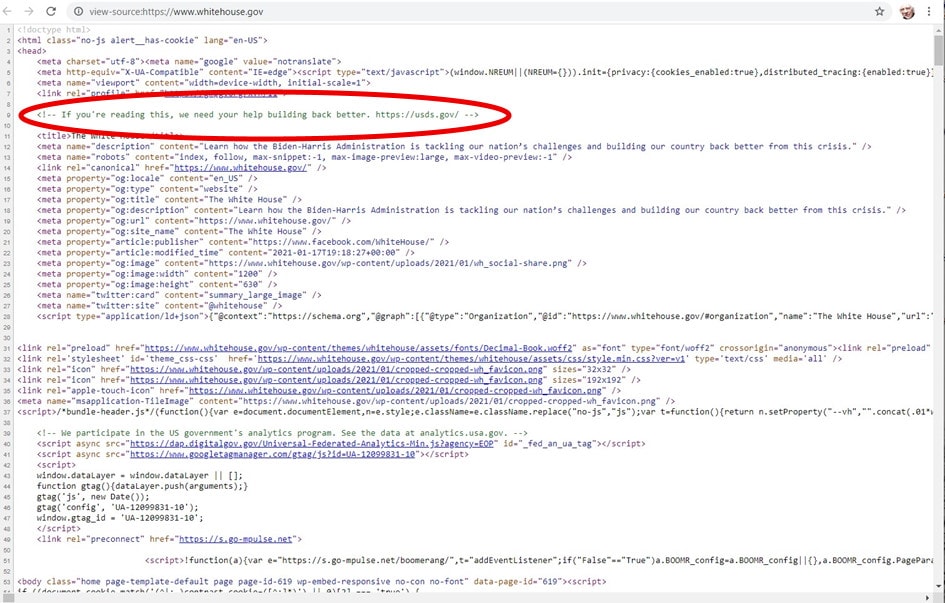The image size is (945, 603).
Task: Click the scrollbar down arrow
Action: (939, 586)
